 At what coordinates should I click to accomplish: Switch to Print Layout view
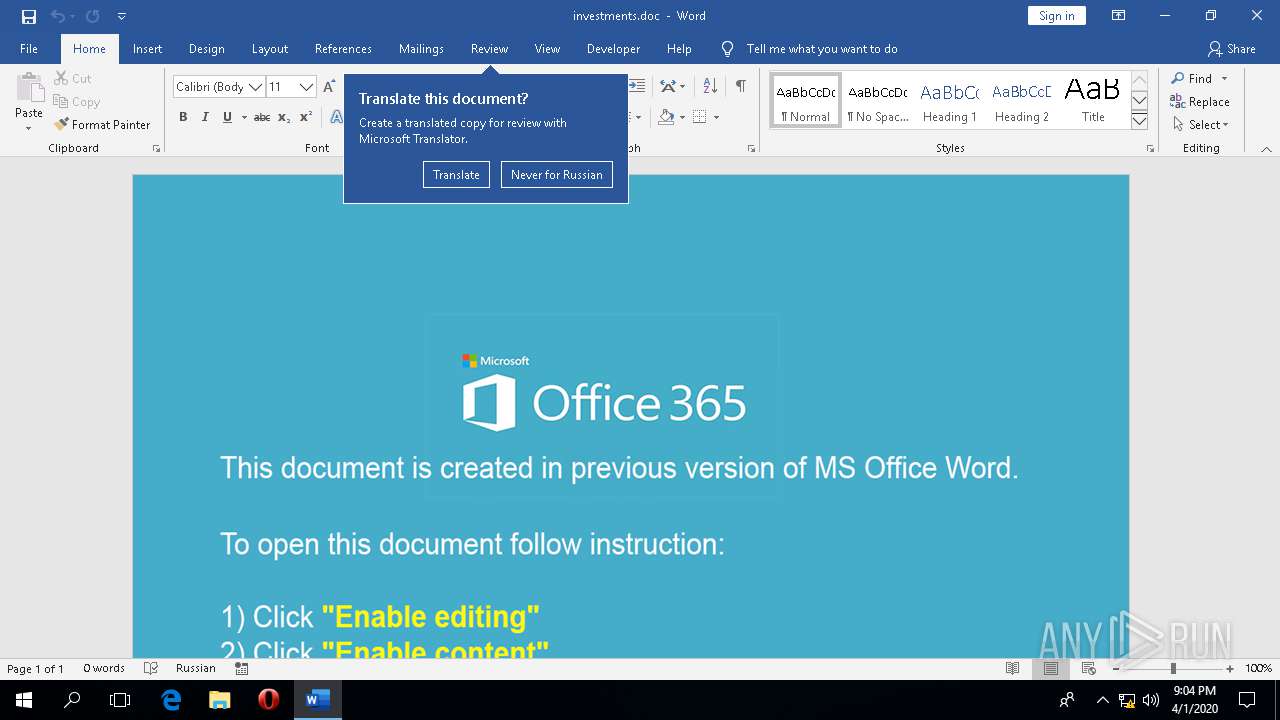(1050, 669)
